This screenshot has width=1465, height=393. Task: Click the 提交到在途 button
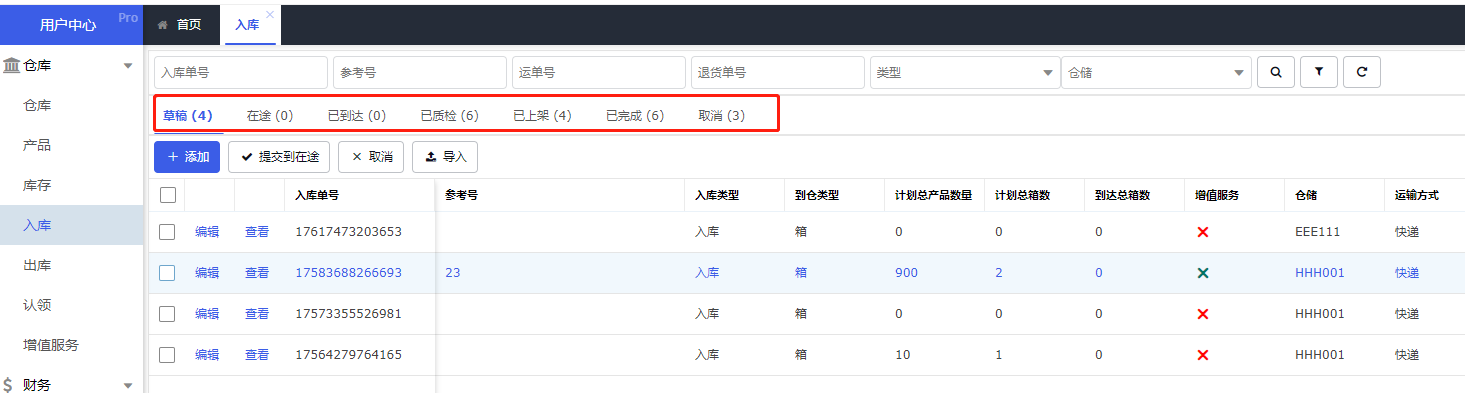point(279,157)
